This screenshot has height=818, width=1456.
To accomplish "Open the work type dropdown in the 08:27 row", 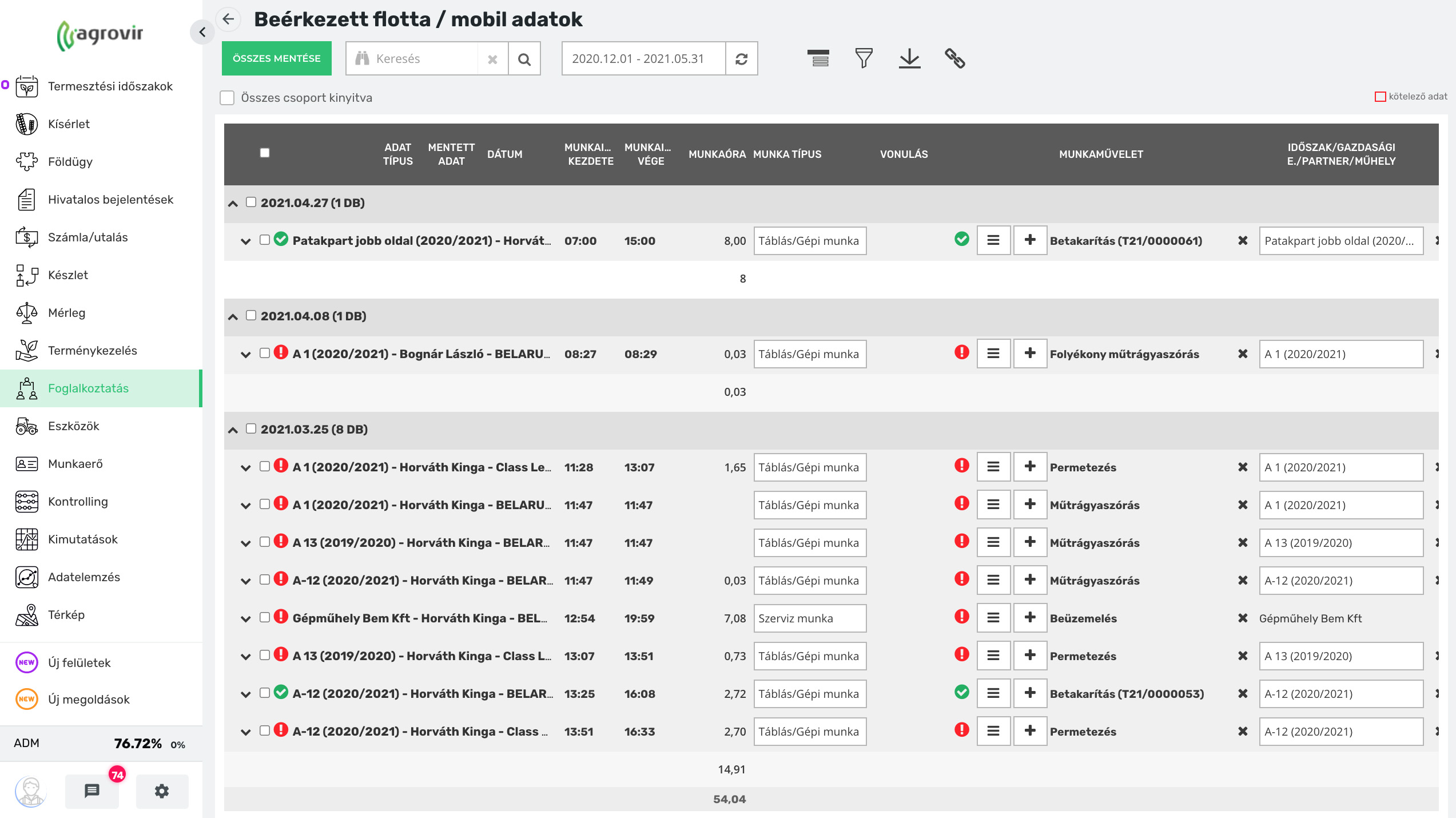I will [810, 354].
